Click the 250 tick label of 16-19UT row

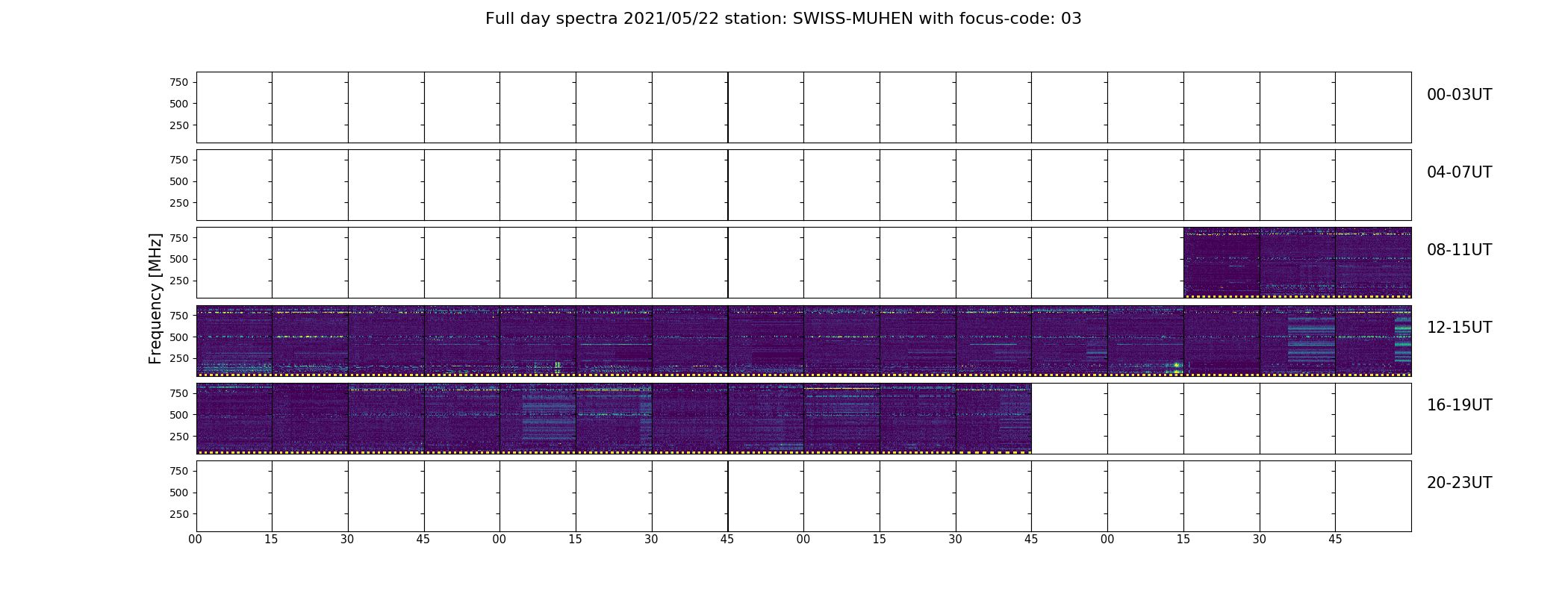tap(179, 437)
